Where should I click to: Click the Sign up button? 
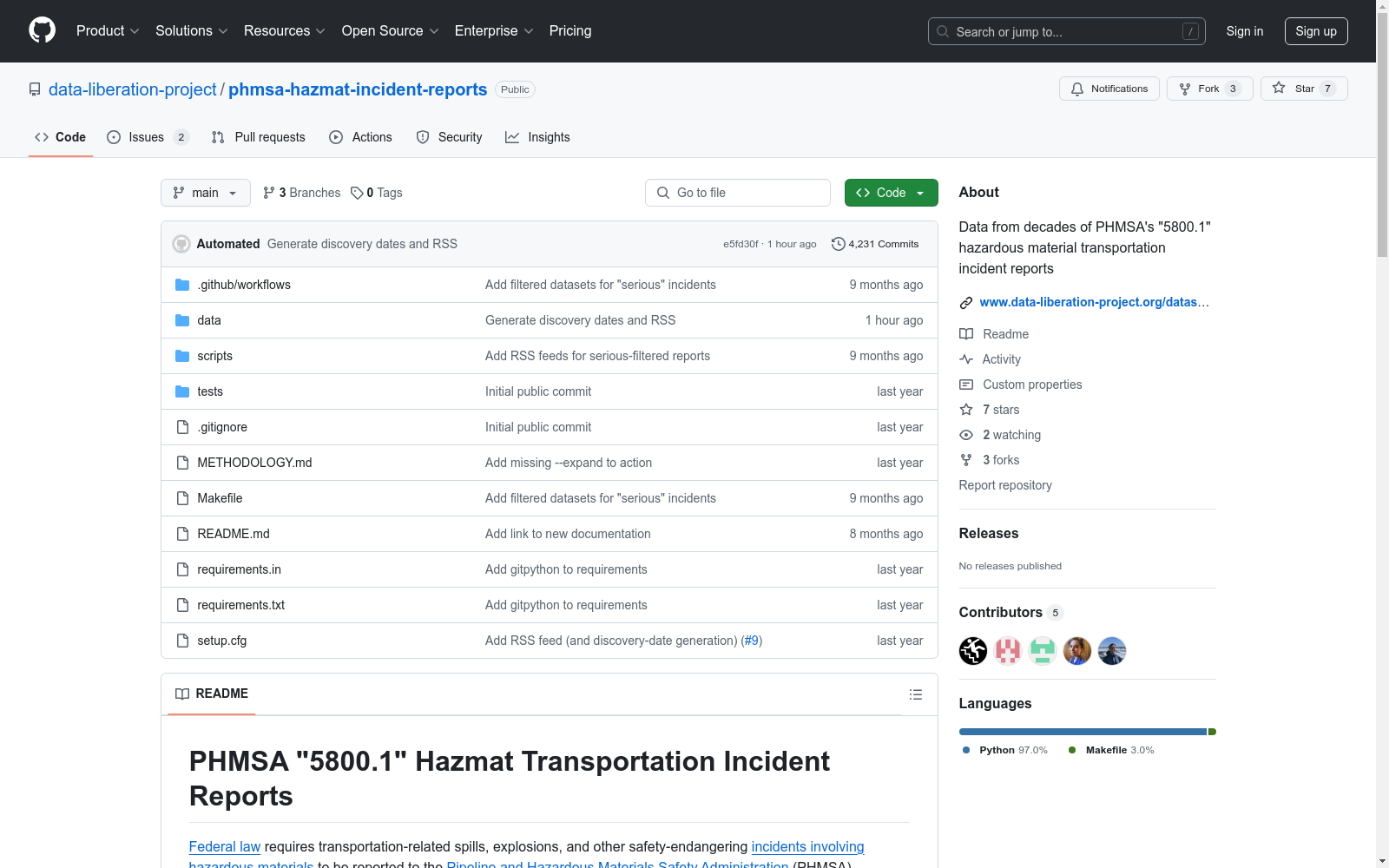(x=1316, y=31)
